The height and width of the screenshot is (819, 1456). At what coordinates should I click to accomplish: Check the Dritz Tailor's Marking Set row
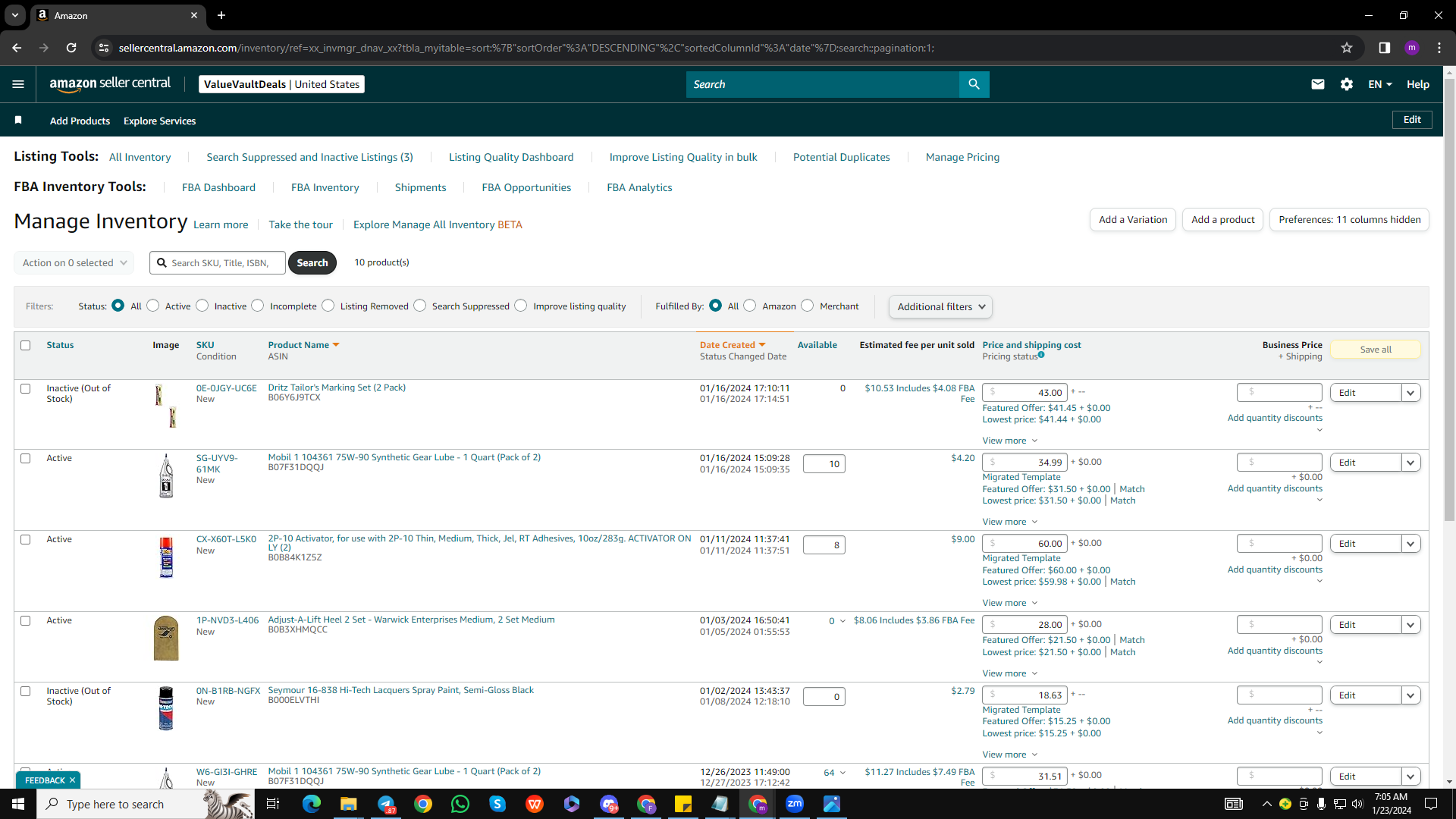point(26,388)
